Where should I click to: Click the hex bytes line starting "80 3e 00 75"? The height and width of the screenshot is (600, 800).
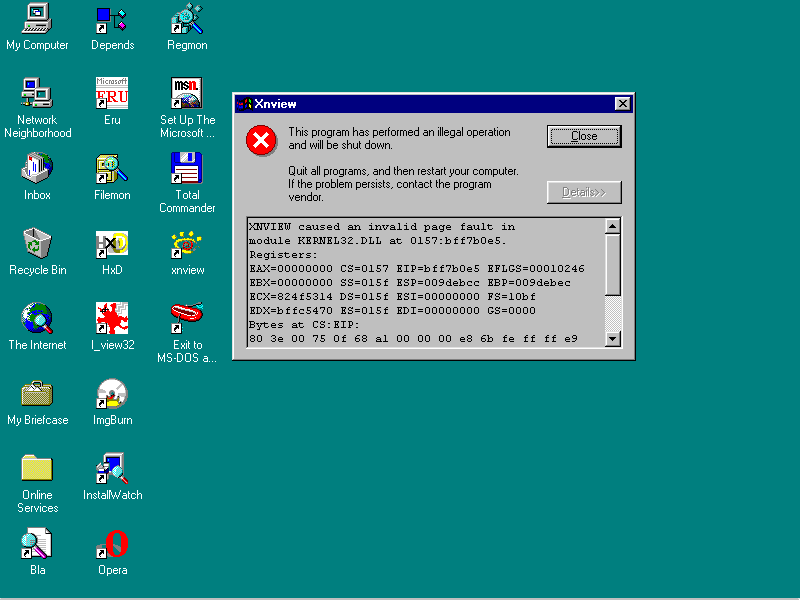[x=413, y=339]
